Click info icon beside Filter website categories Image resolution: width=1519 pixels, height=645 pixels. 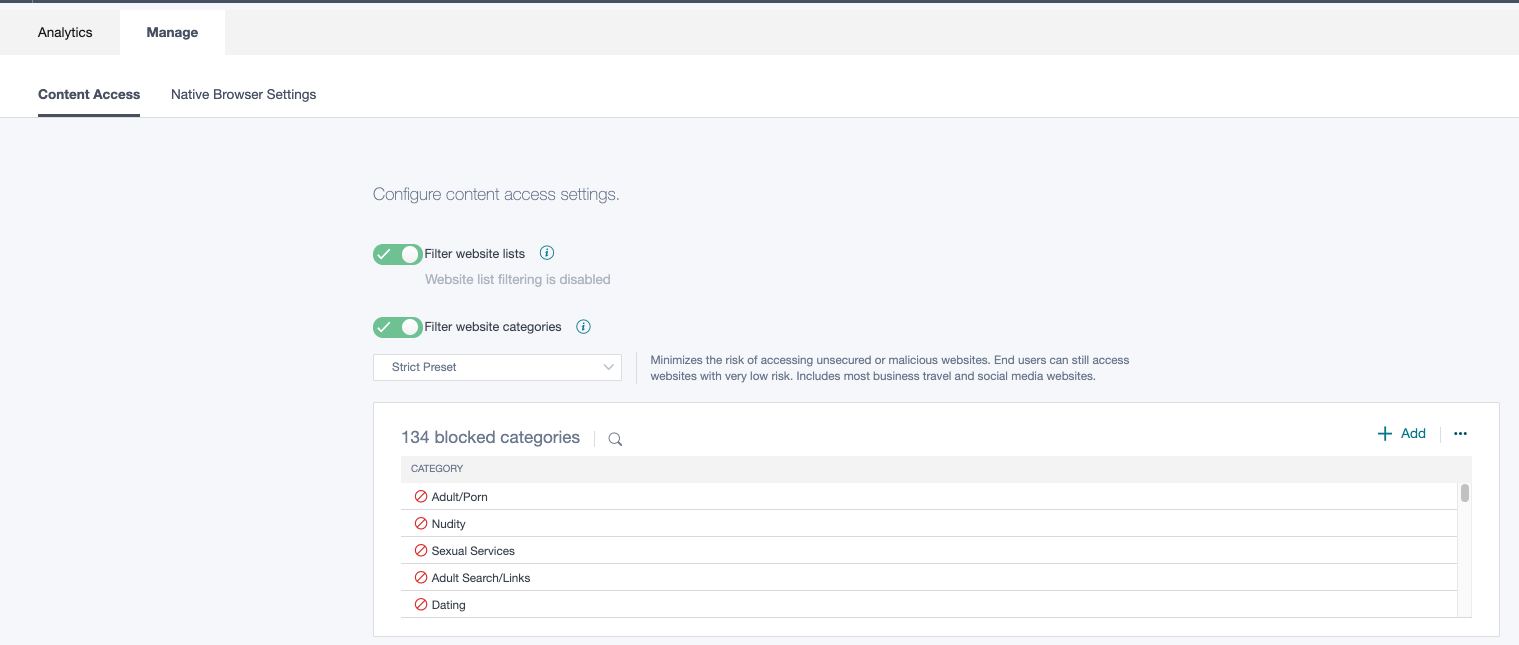[x=584, y=326]
